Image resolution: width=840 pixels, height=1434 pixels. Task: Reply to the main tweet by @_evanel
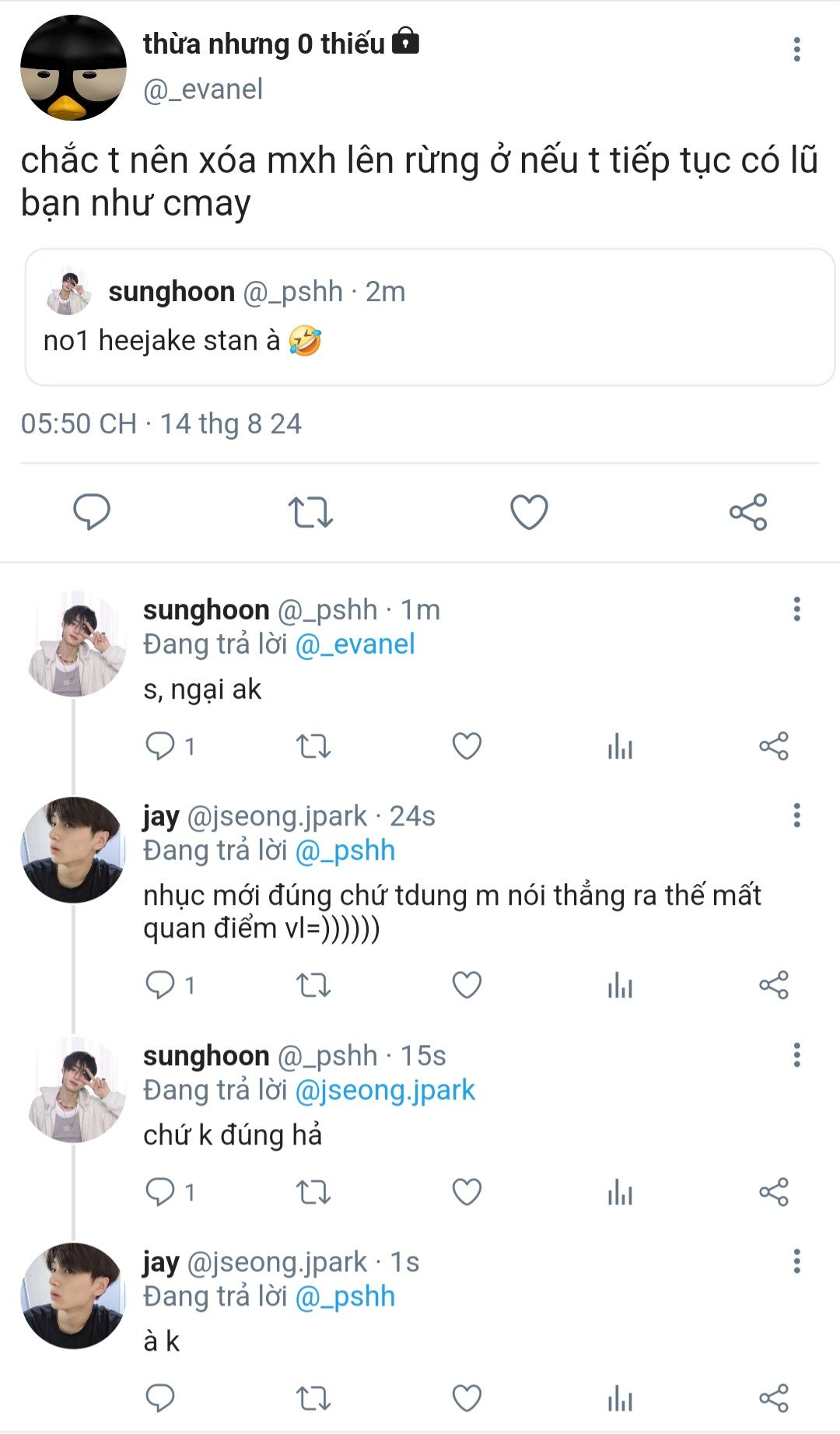(x=92, y=512)
